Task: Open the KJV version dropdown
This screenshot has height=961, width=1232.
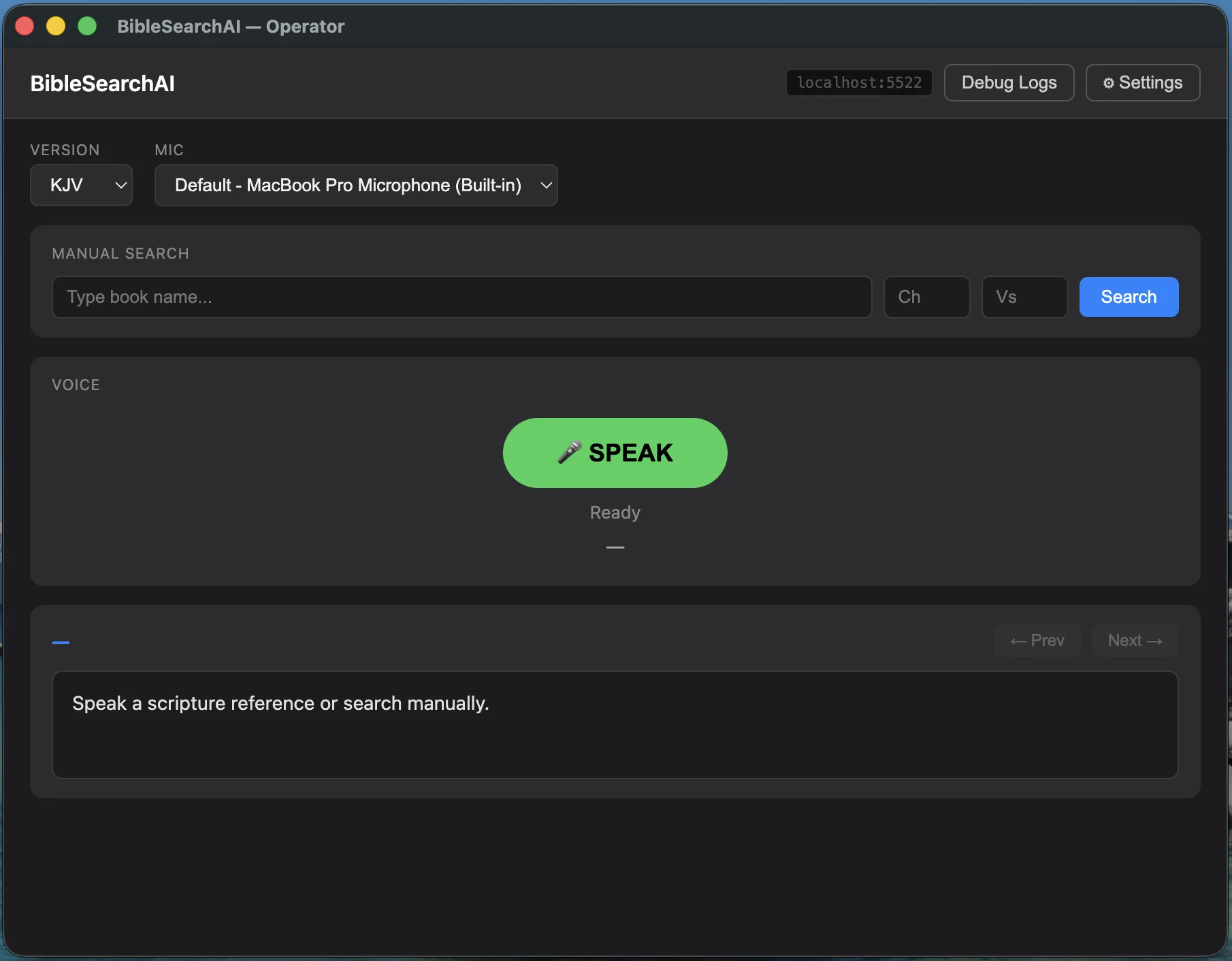Action: pyautogui.click(x=81, y=184)
